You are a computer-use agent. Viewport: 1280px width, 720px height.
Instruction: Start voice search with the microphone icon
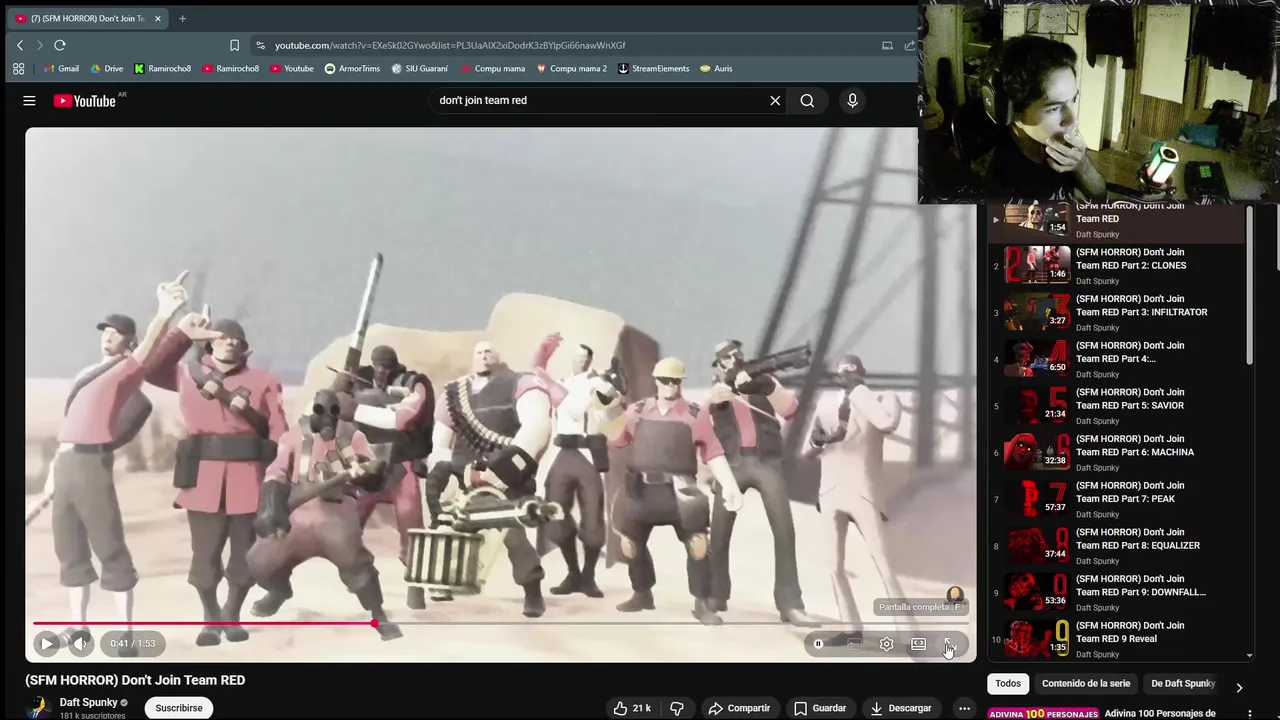click(x=852, y=100)
